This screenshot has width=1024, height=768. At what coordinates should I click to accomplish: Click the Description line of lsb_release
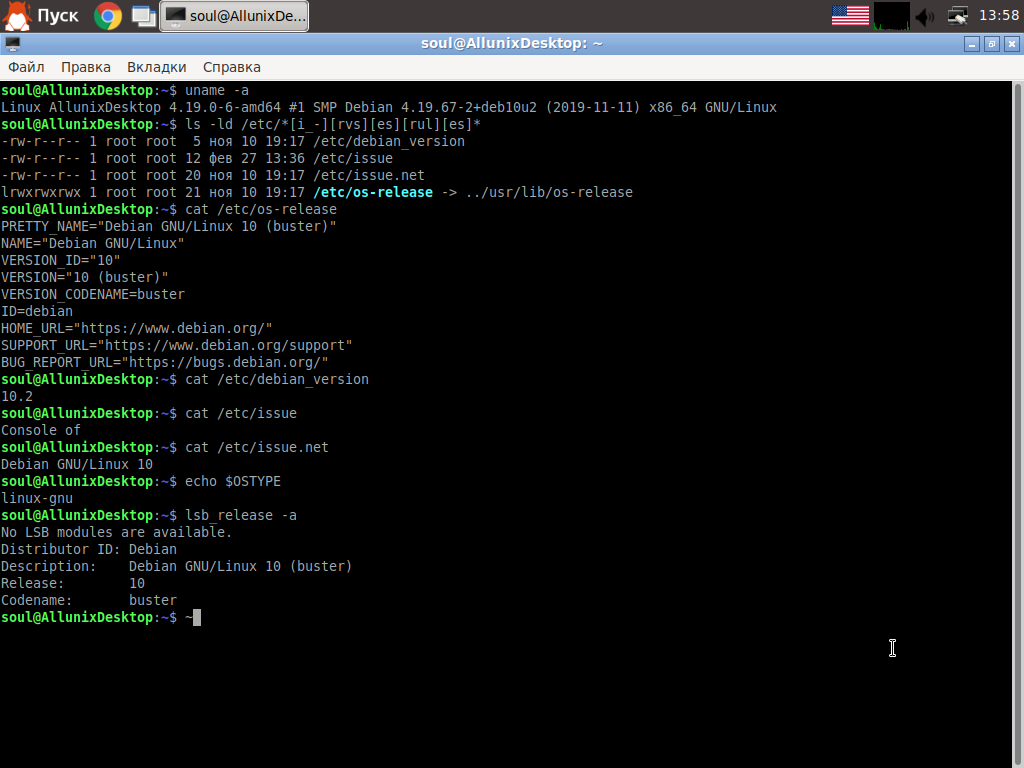click(x=176, y=566)
